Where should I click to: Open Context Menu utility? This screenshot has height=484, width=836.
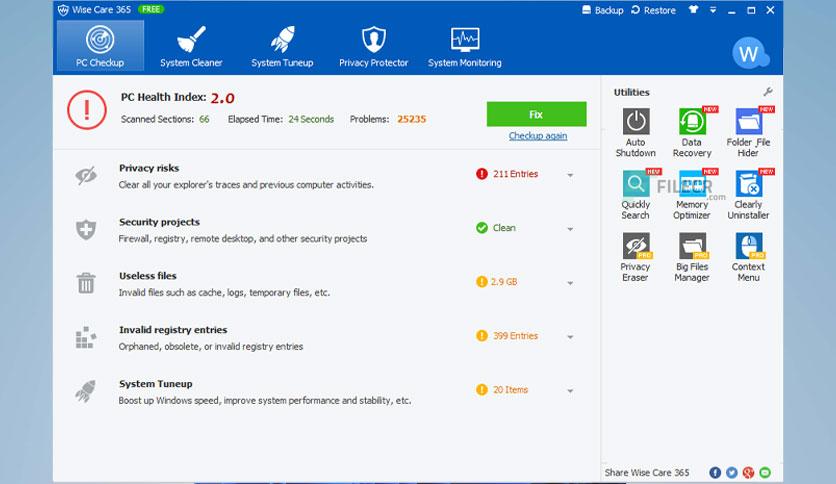pos(748,257)
